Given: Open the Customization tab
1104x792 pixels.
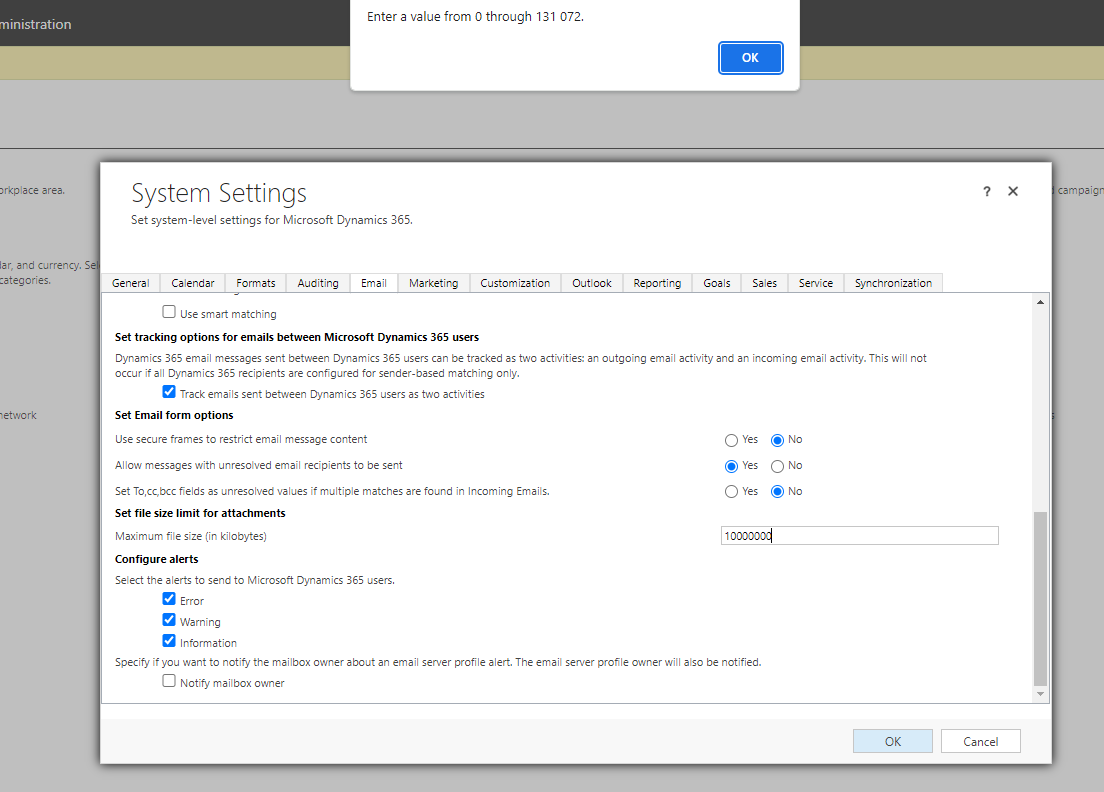Looking at the screenshot, I should pyautogui.click(x=515, y=283).
